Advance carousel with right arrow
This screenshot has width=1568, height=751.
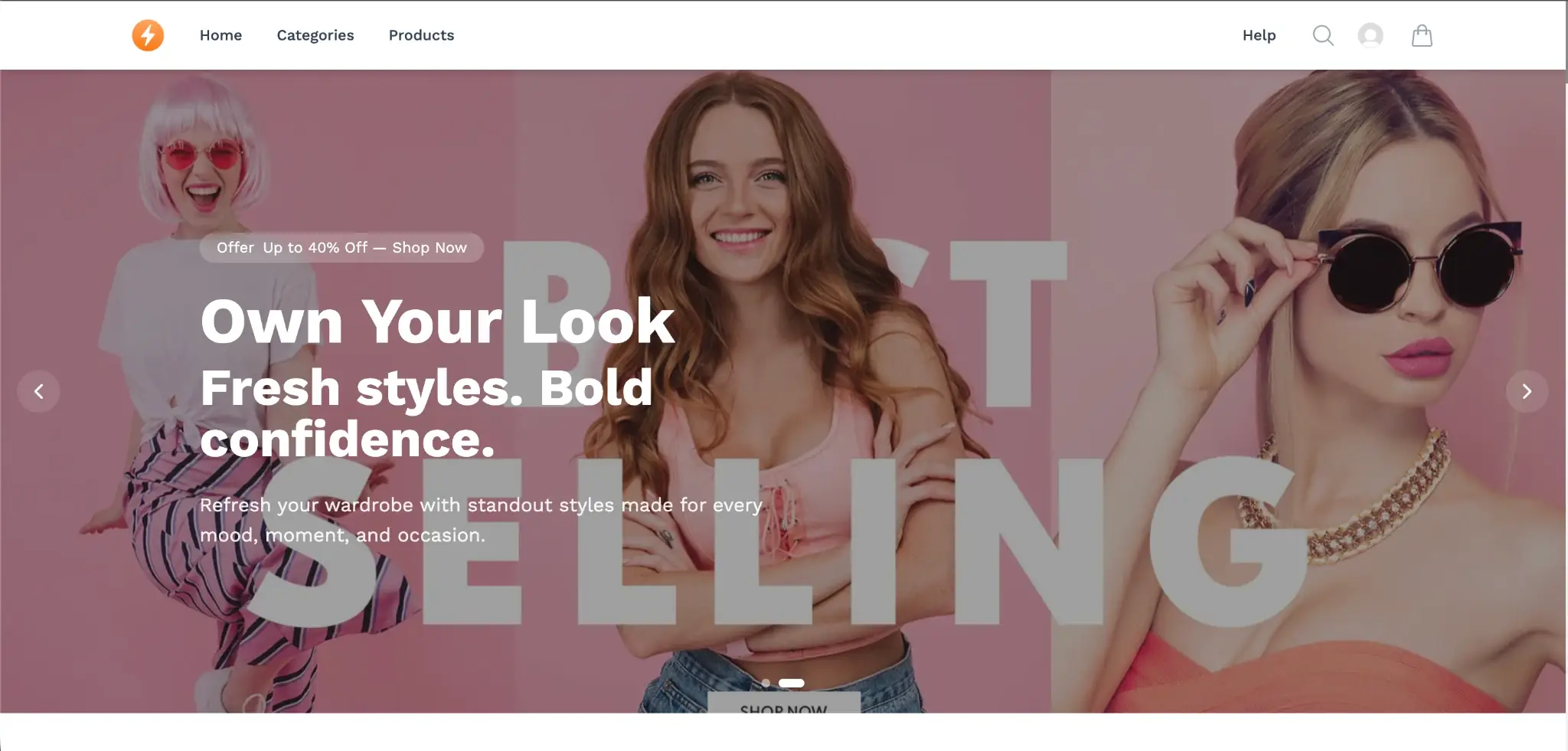(1527, 391)
